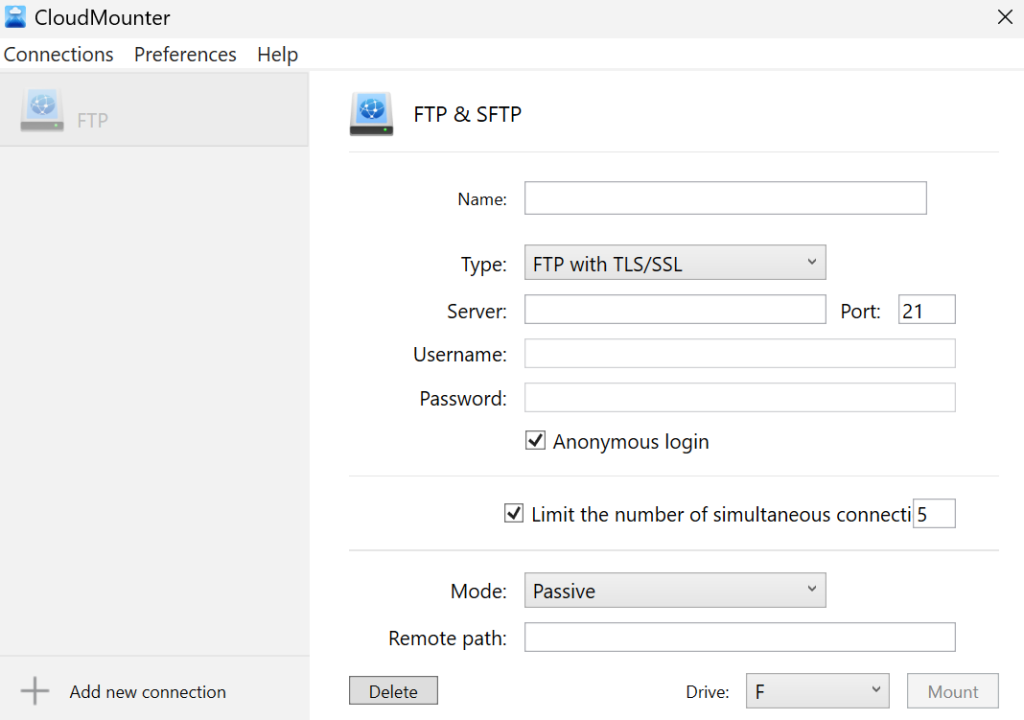Screen dimensions: 1024x720
Task: Open the Drive letter dropdown
Action: 817,690
